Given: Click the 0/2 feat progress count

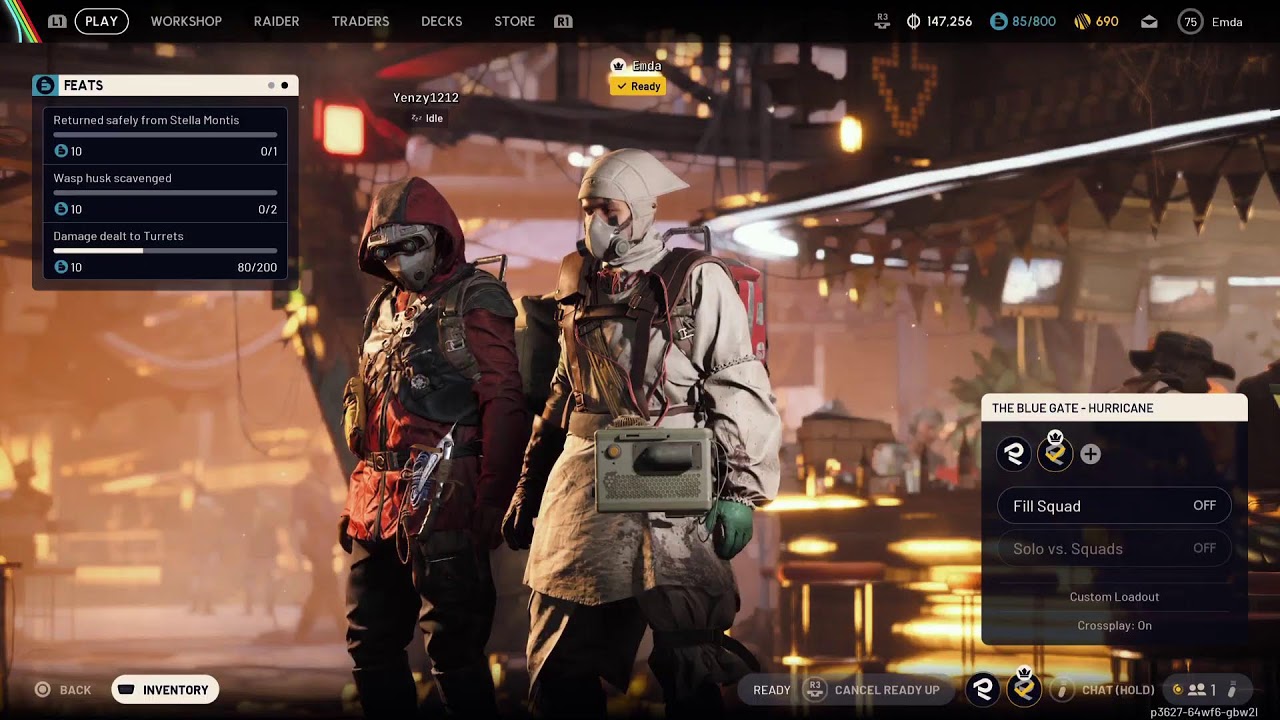Looking at the screenshot, I should (x=268, y=209).
